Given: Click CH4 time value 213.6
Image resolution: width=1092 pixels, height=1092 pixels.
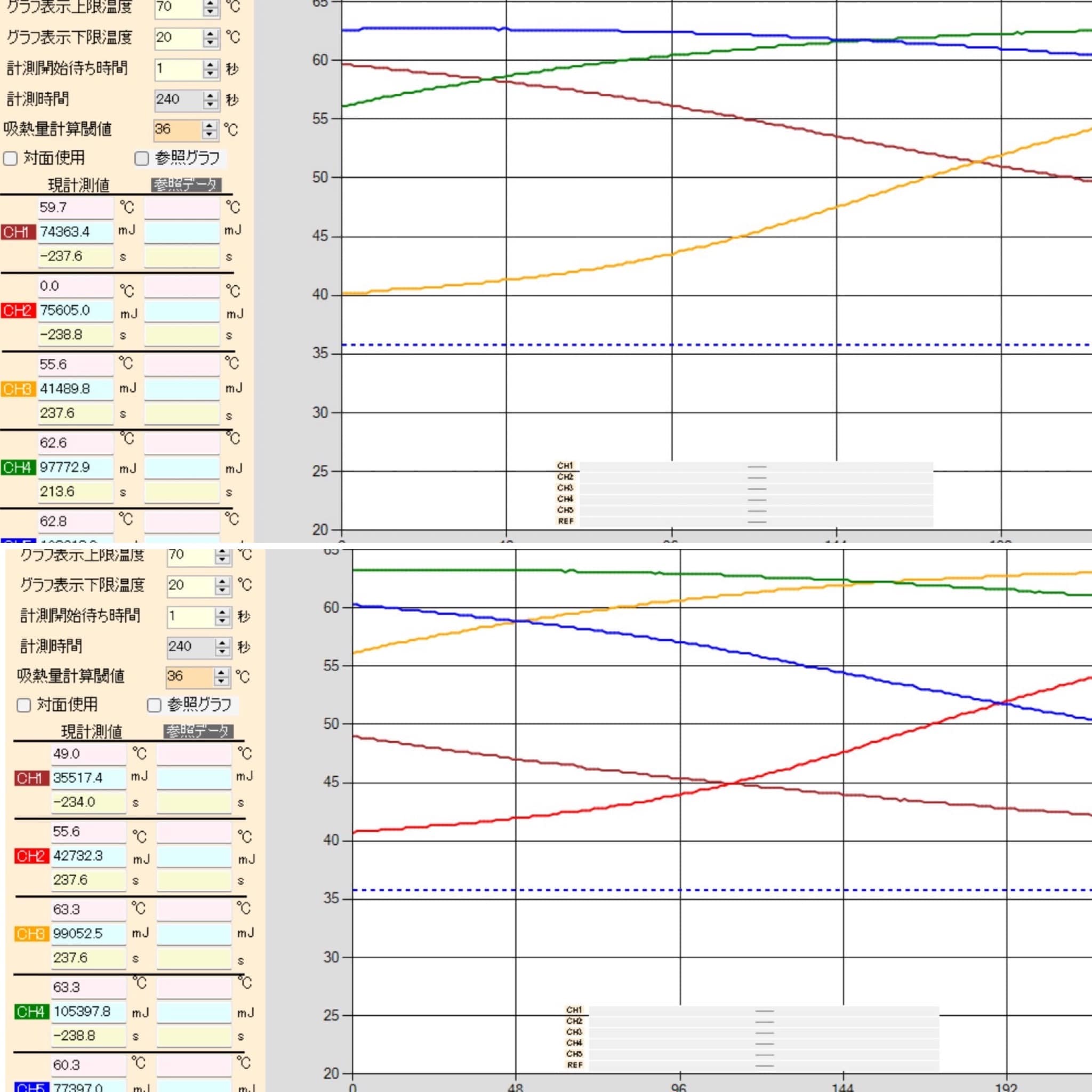Looking at the screenshot, I should pyautogui.click(x=76, y=492).
